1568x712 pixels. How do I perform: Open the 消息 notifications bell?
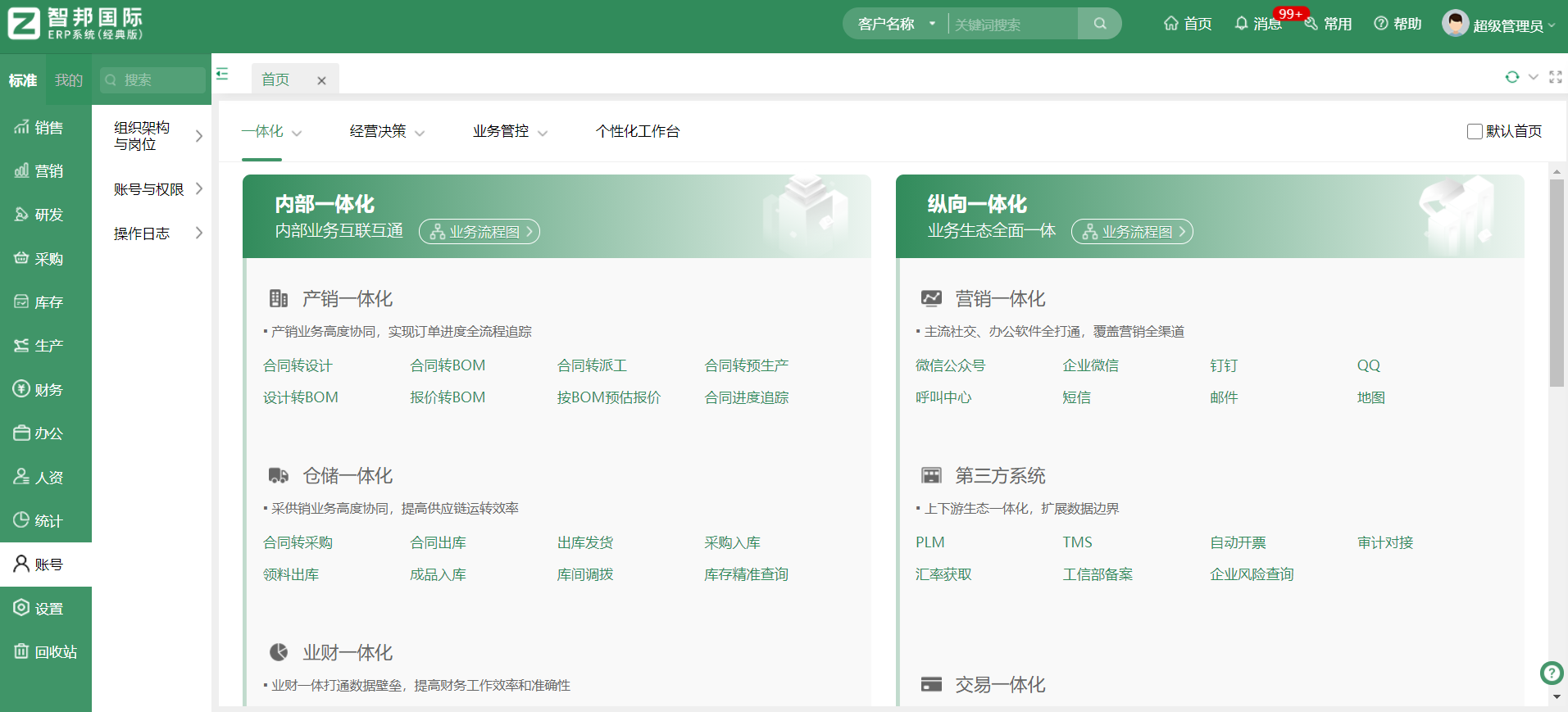[x=1258, y=24]
